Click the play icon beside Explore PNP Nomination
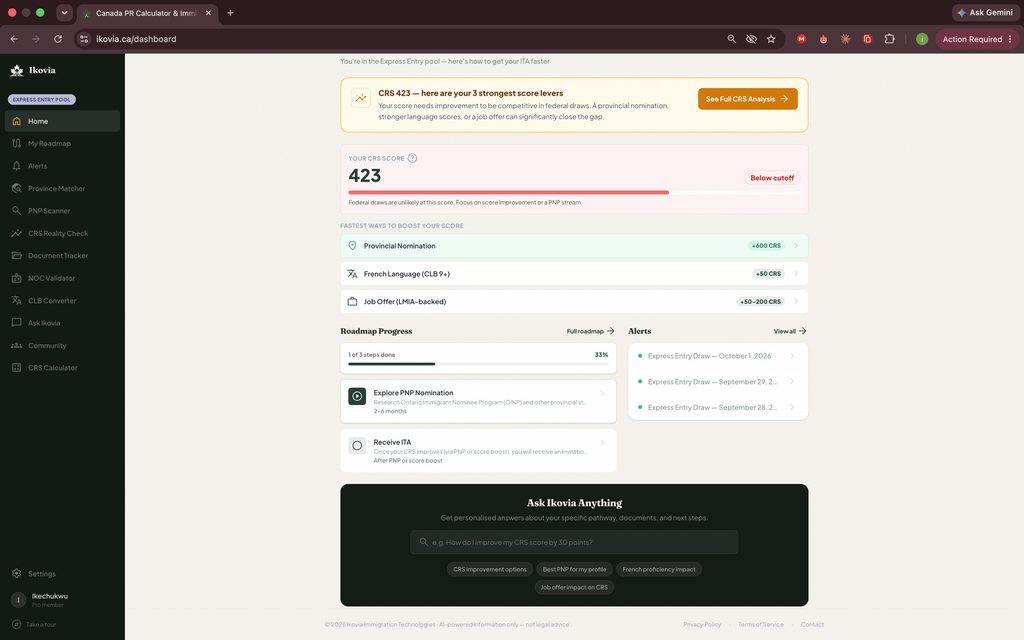The width and height of the screenshot is (1024, 640). tap(357, 396)
